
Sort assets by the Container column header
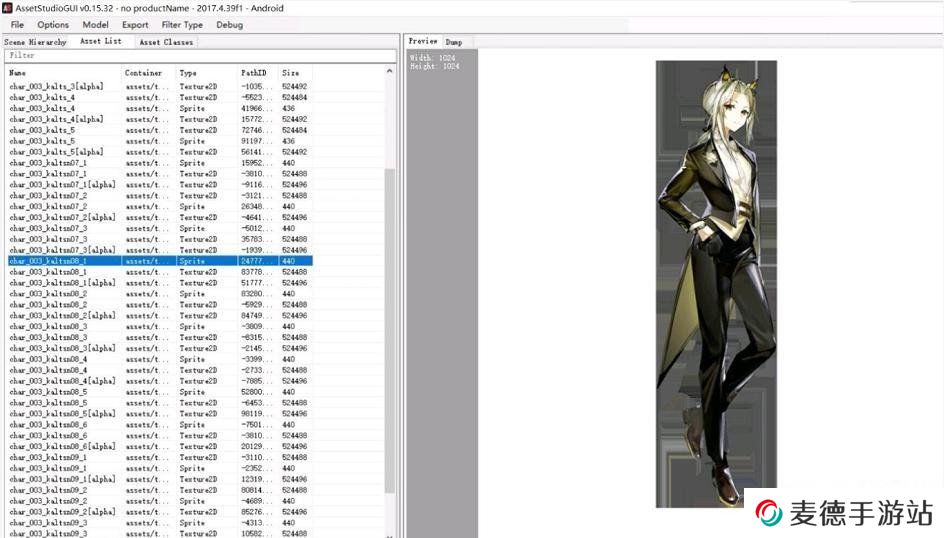tap(148, 73)
